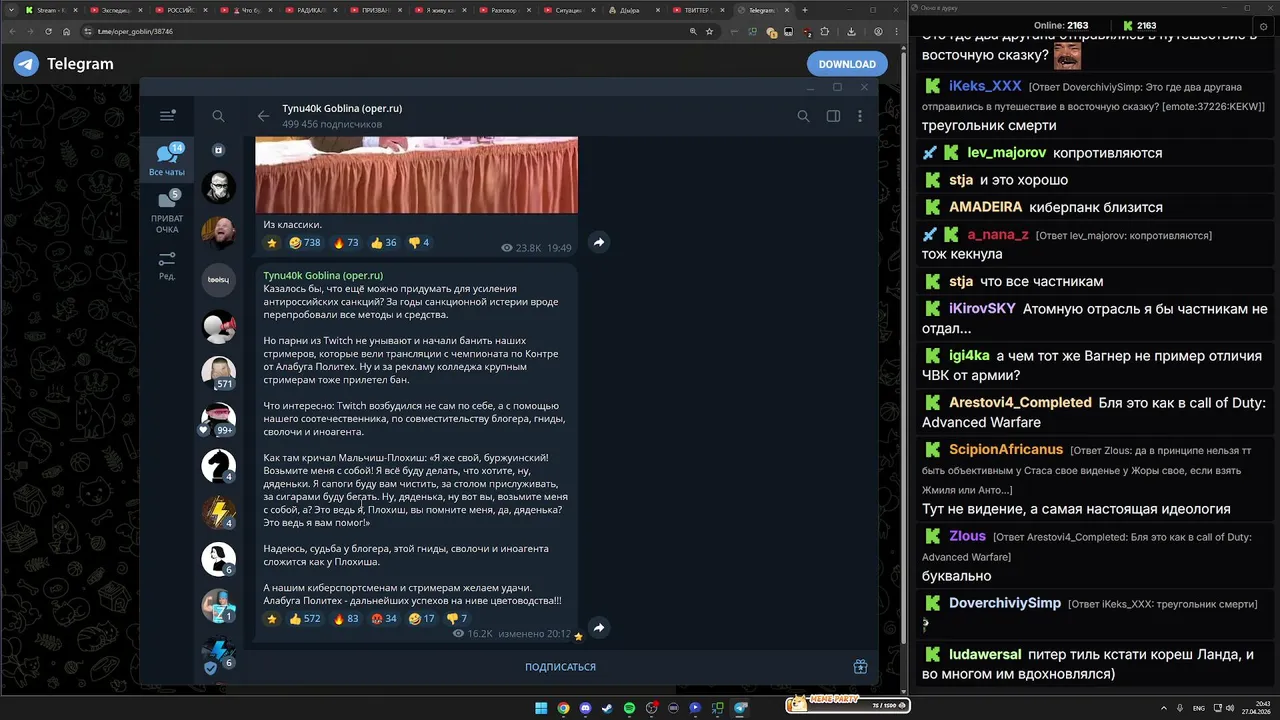The height and width of the screenshot is (720, 1280).
Task: Click chat window settings gear icon
Action: pos(1263,26)
